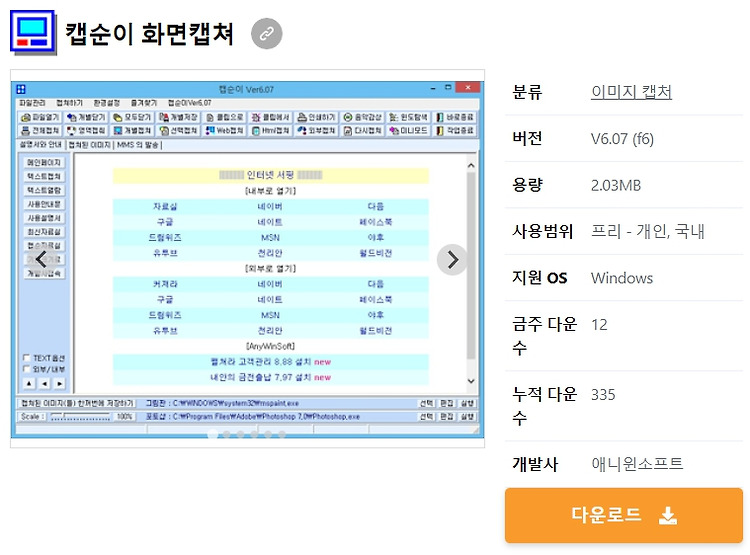The height and width of the screenshot is (555, 750).
Task: Click the 클립에서 toolbar button
Action: tap(270, 117)
